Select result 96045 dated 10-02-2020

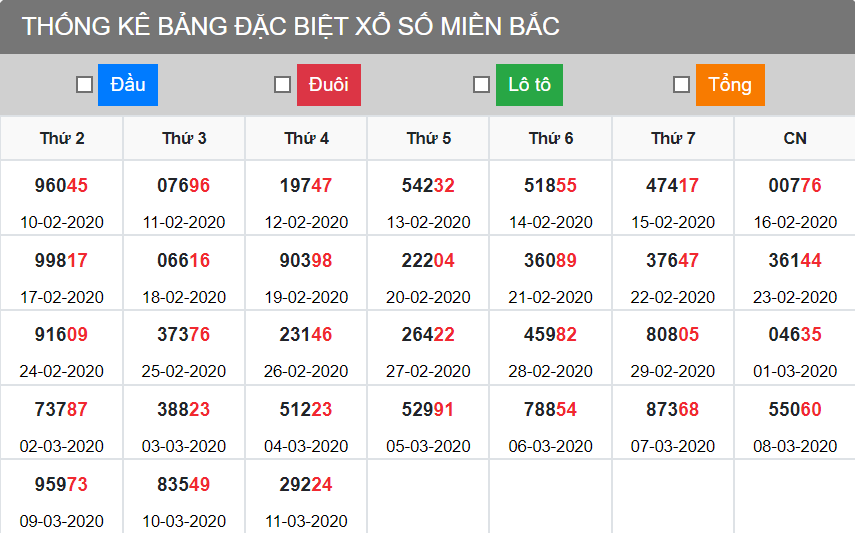62,186
